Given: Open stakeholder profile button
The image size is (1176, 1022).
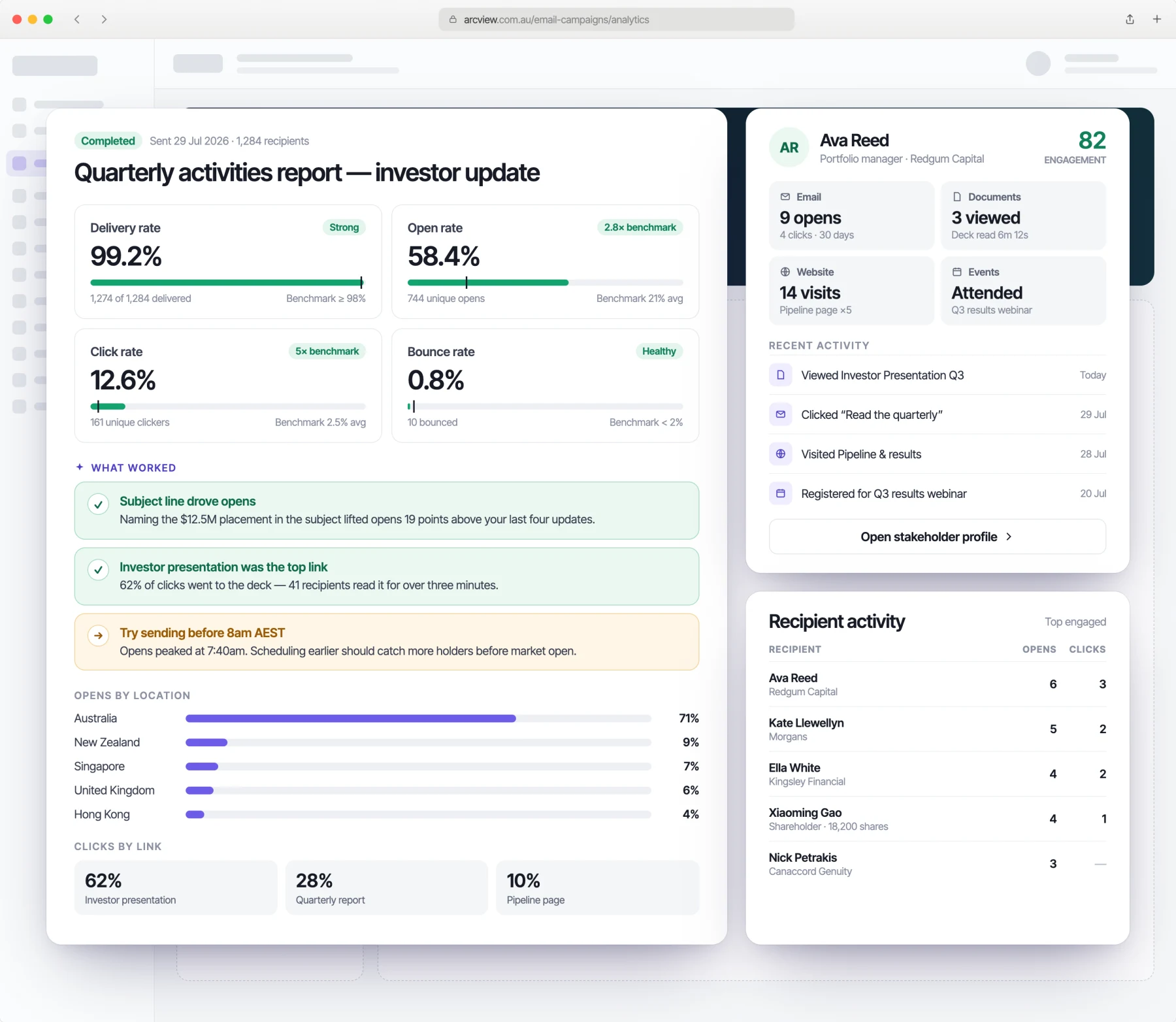Looking at the screenshot, I should click(937, 536).
